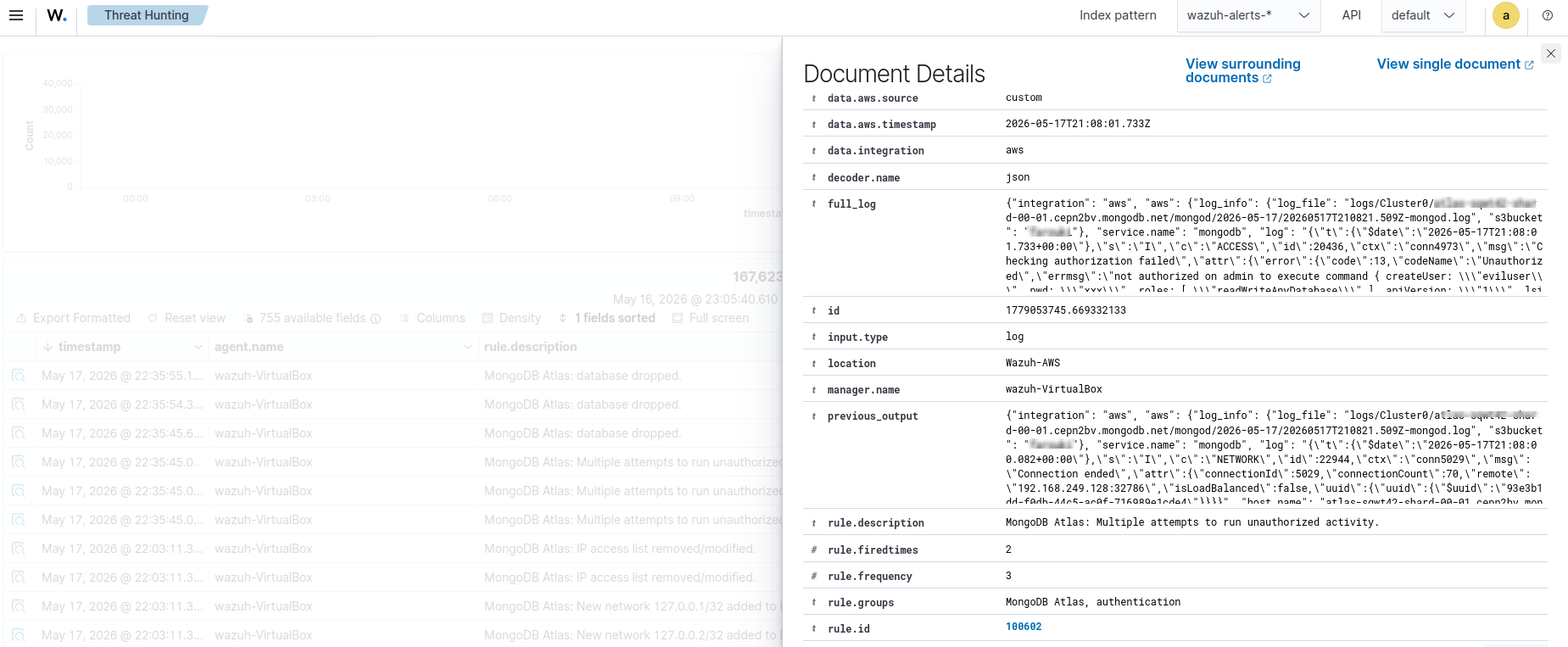
Task: Select timestamp value 2026-05-17T21:08:01.733Z
Action: click(x=1078, y=124)
